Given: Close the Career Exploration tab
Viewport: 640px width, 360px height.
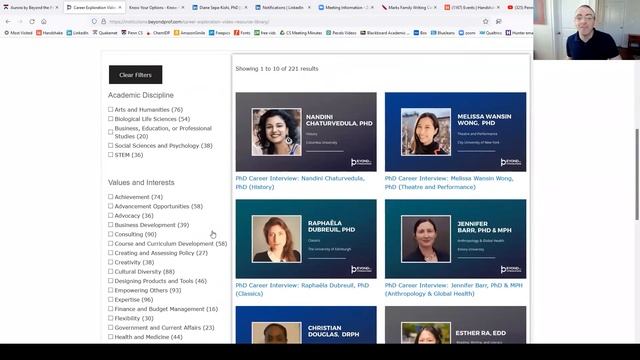Looking at the screenshot, I should tap(120, 7).
